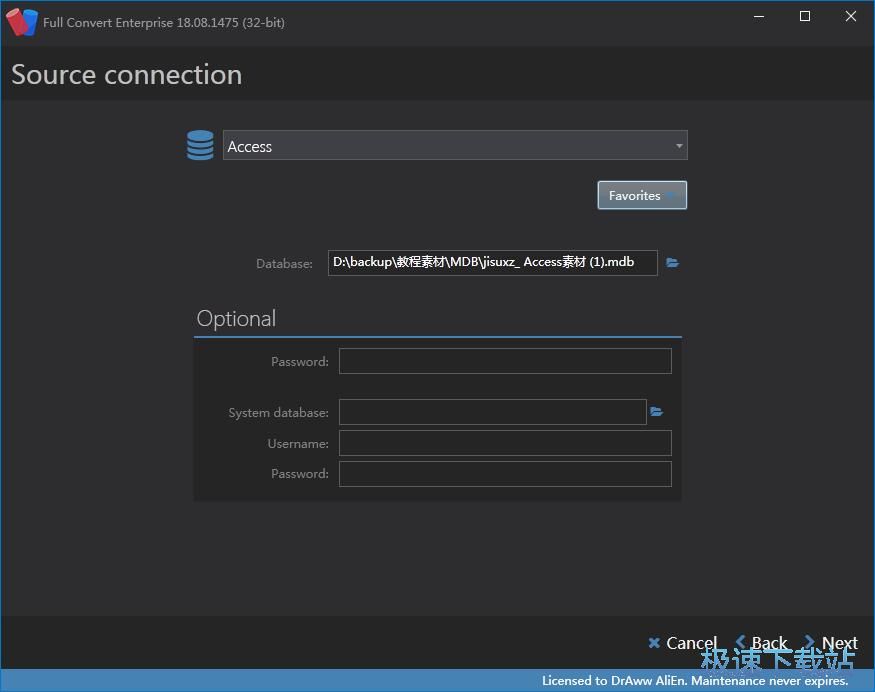Cancel the source connection setup

[x=682, y=643]
